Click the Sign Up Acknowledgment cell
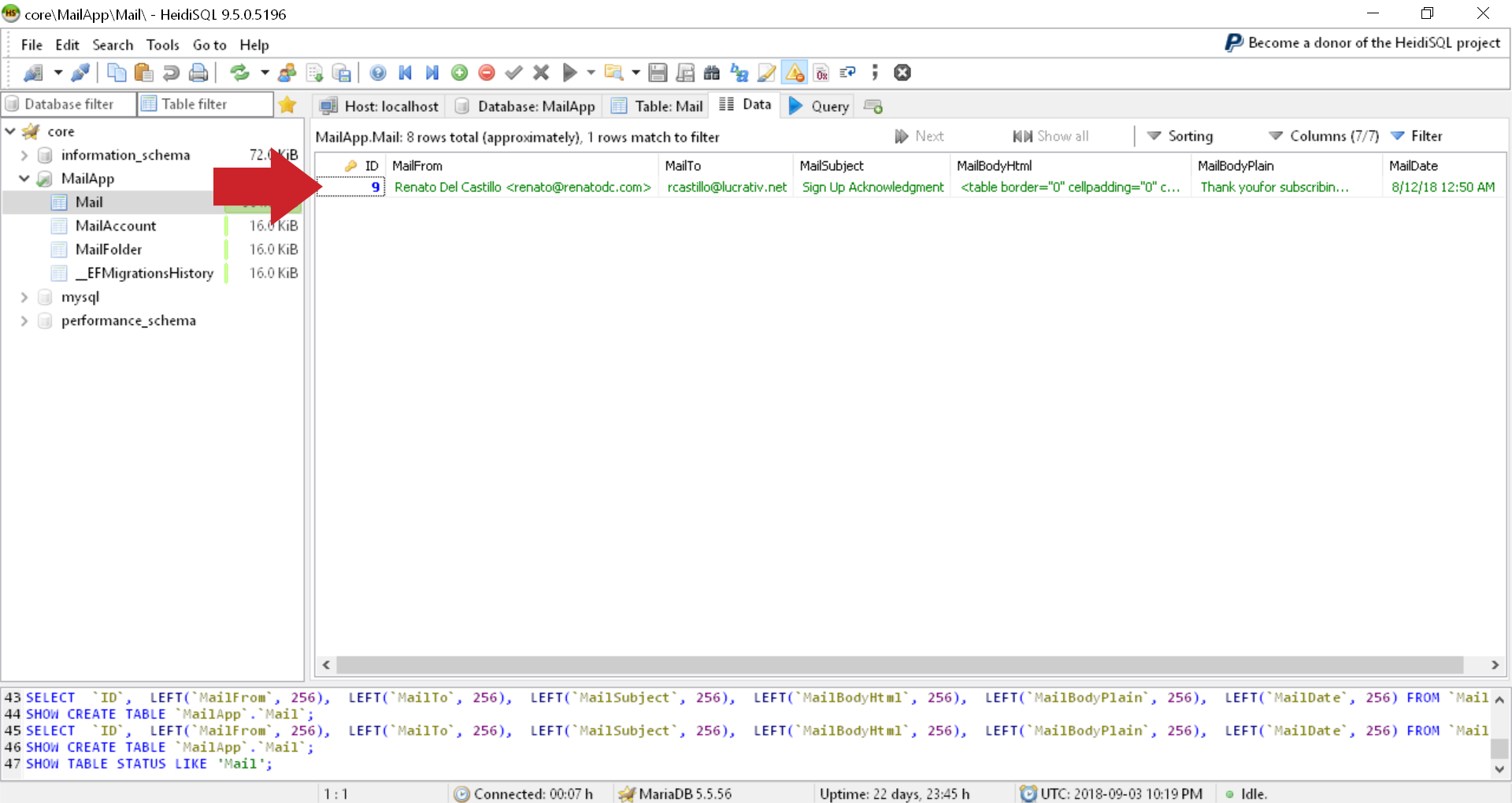This screenshot has width=1512, height=803. coord(873,187)
